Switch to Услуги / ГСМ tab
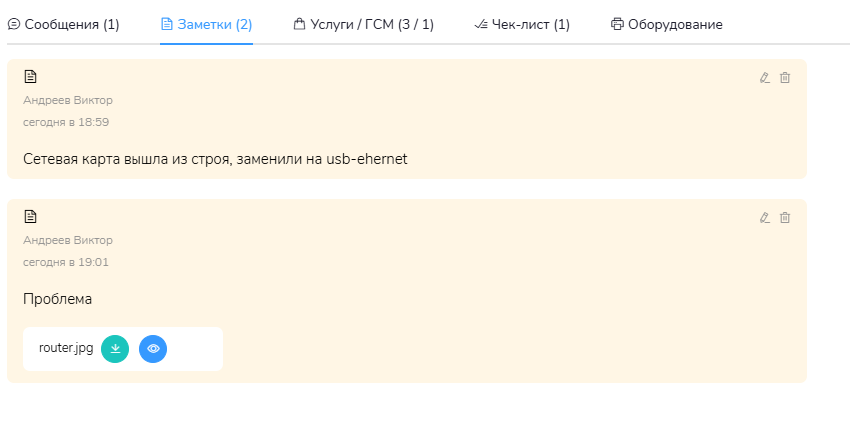850x423 pixels. click(x=364, y=24)
